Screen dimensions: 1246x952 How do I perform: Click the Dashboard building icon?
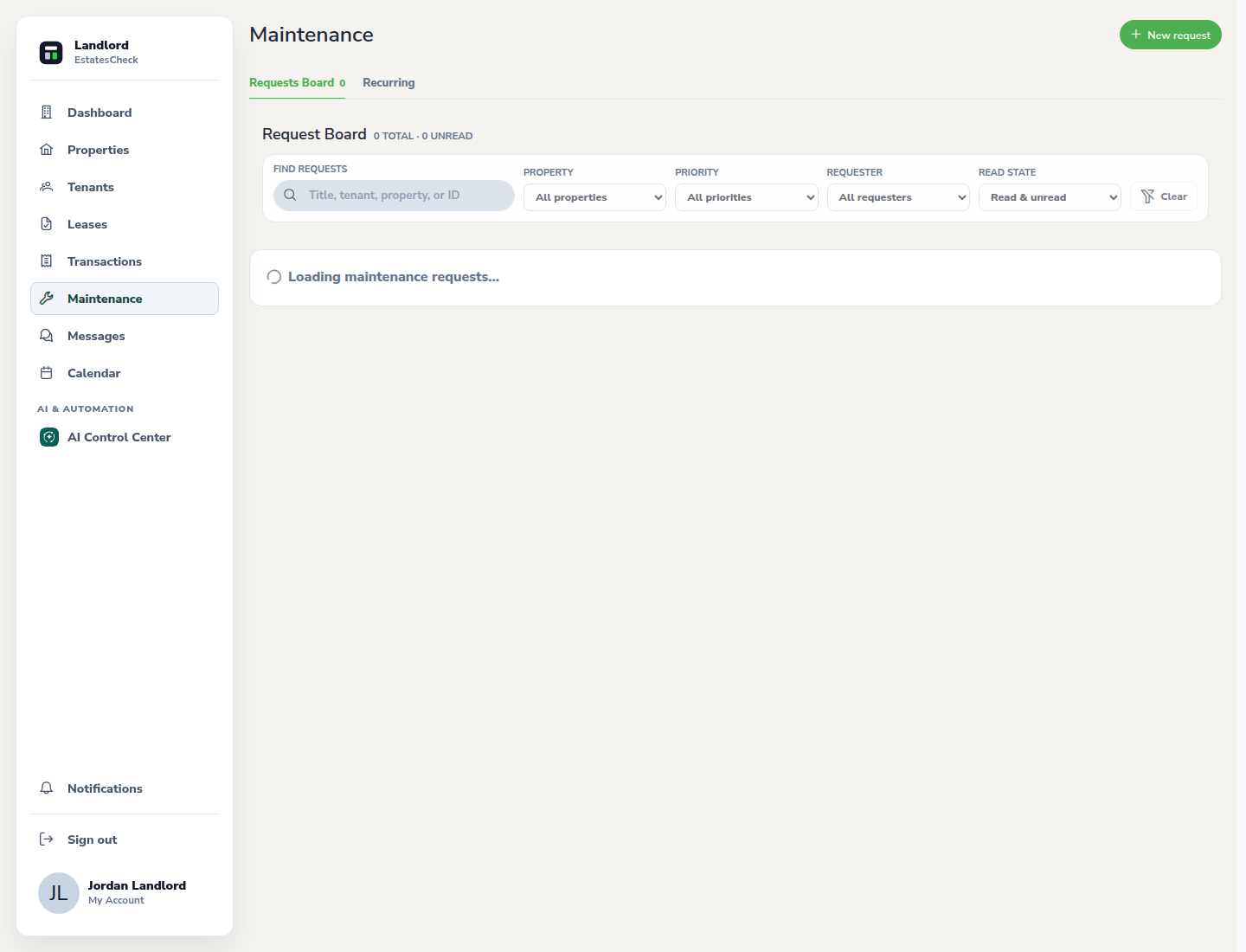coord(47,113)
